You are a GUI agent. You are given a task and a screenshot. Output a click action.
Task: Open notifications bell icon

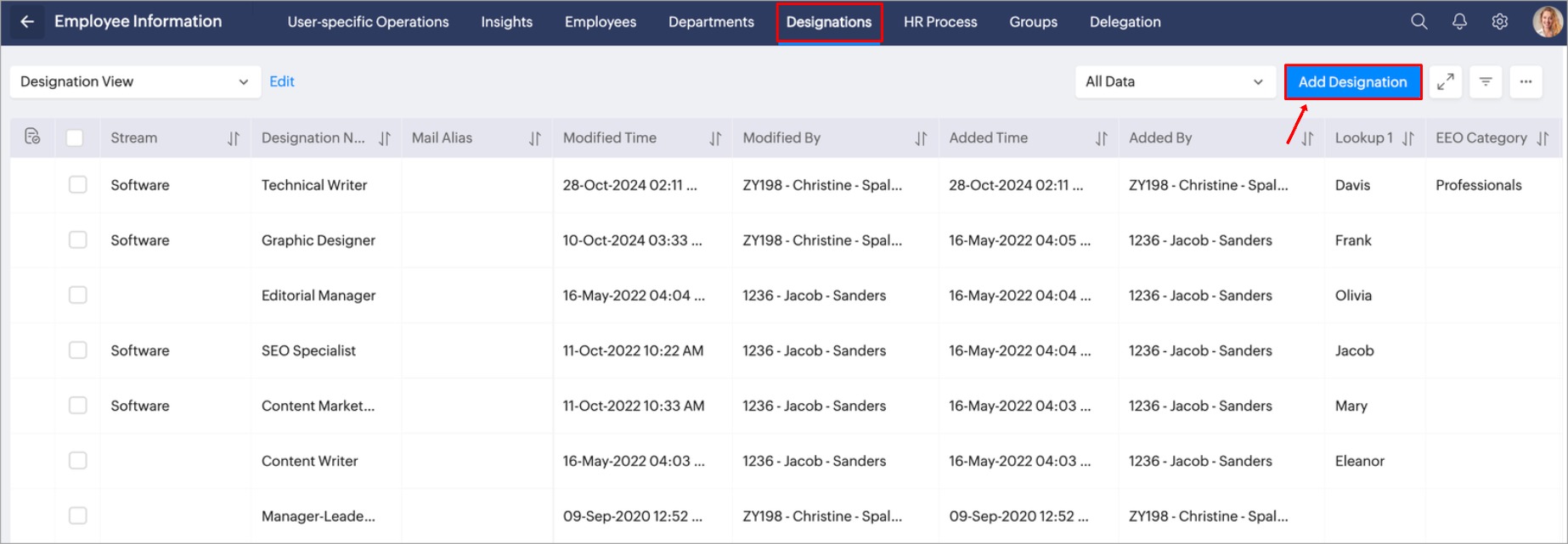pyautogui.click(x=1459, y=22)
